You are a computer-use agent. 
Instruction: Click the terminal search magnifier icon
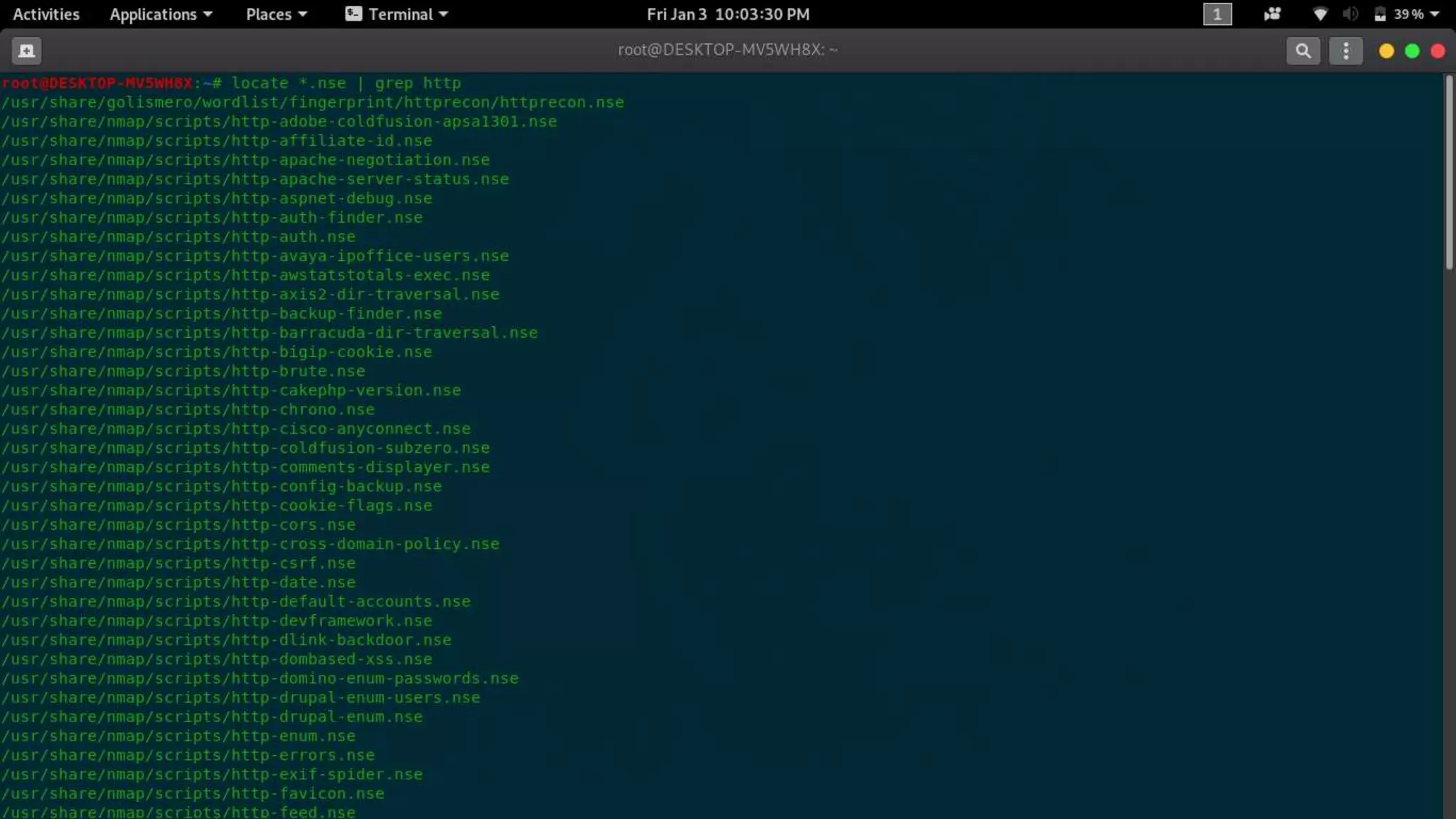(x=1302, y=50)
